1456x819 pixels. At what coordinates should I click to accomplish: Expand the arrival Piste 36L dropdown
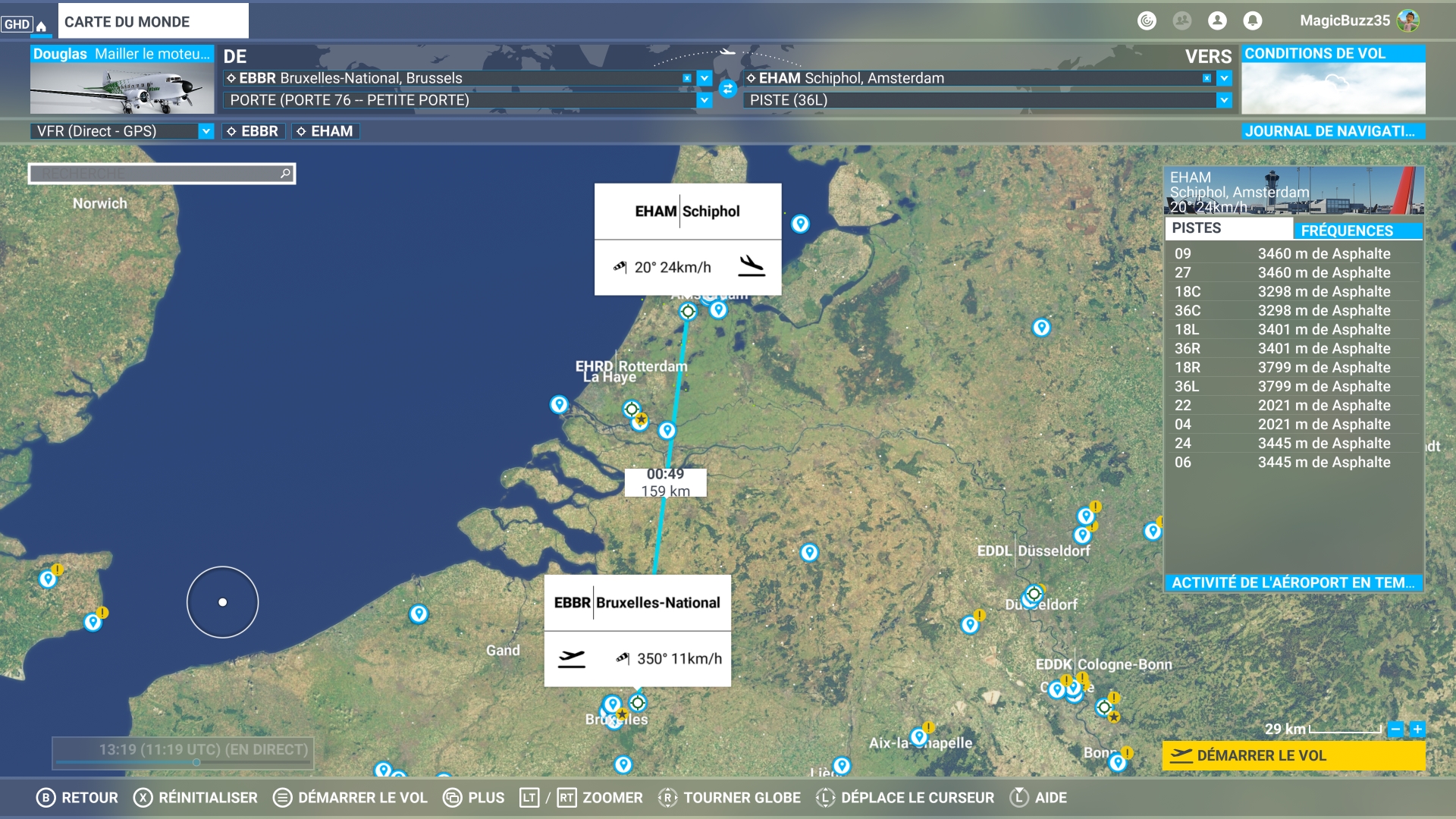pyautogui.click(x=1223, y=100)
